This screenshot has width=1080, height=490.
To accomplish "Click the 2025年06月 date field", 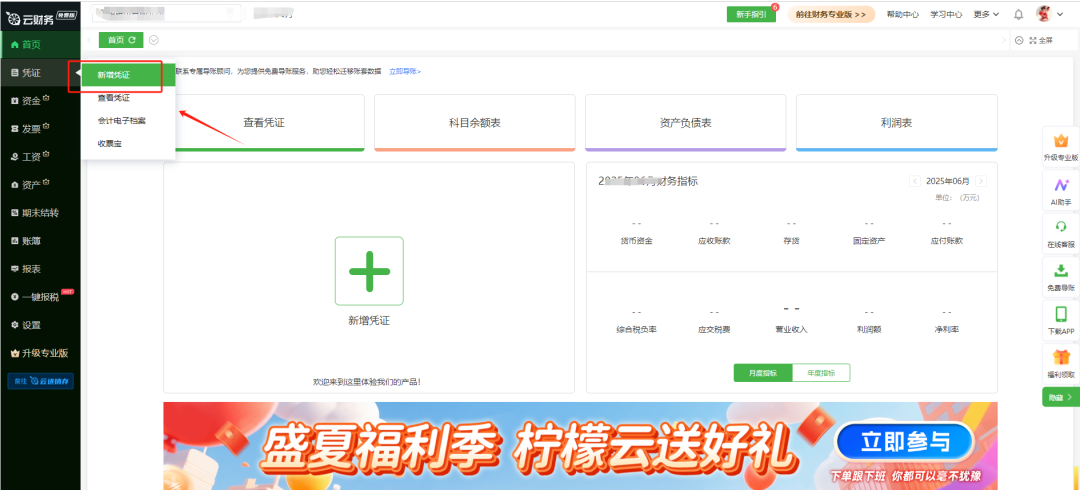I will coord(948,181).
